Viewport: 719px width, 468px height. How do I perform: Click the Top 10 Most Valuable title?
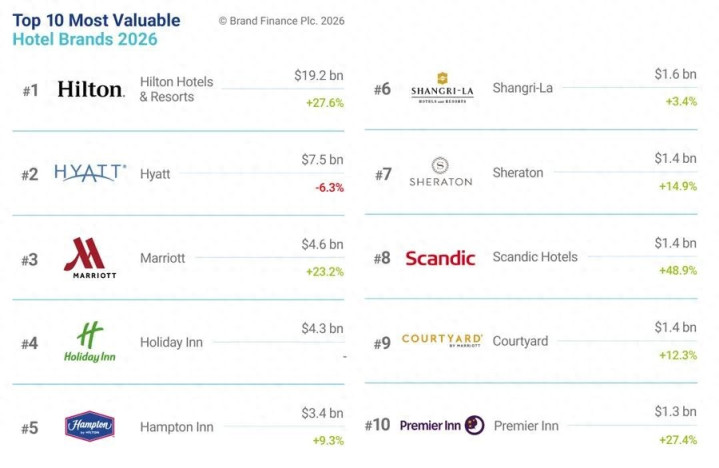click(96, 20)
